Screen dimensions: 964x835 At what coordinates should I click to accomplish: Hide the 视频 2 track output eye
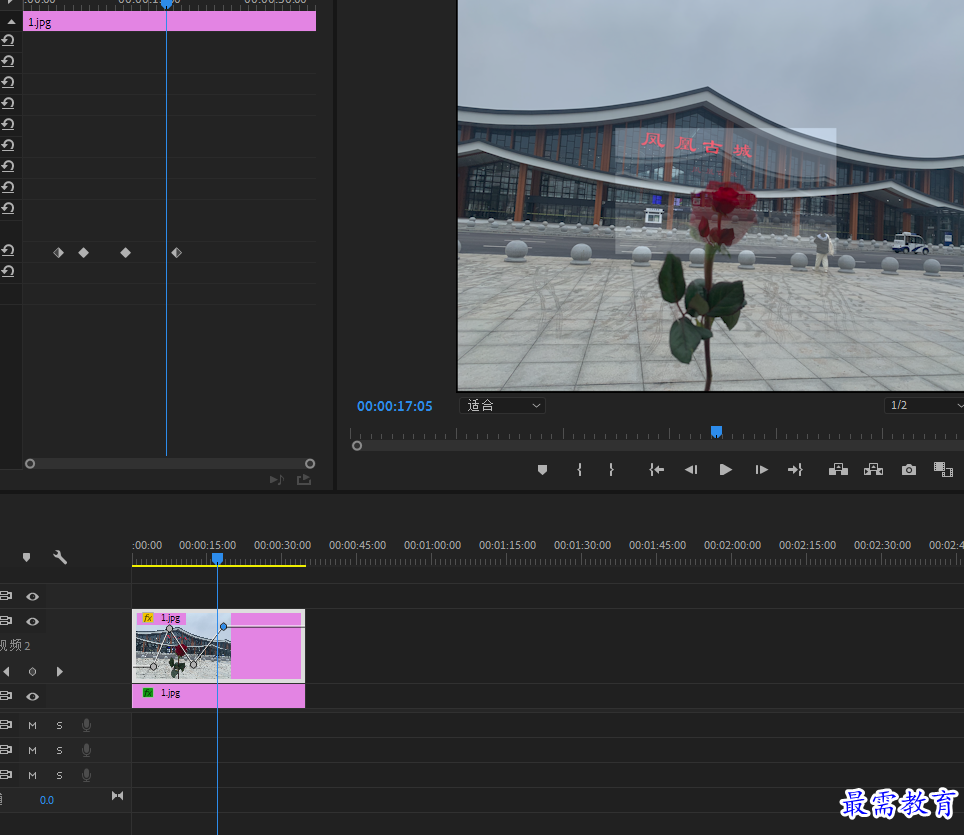(33, 622)
